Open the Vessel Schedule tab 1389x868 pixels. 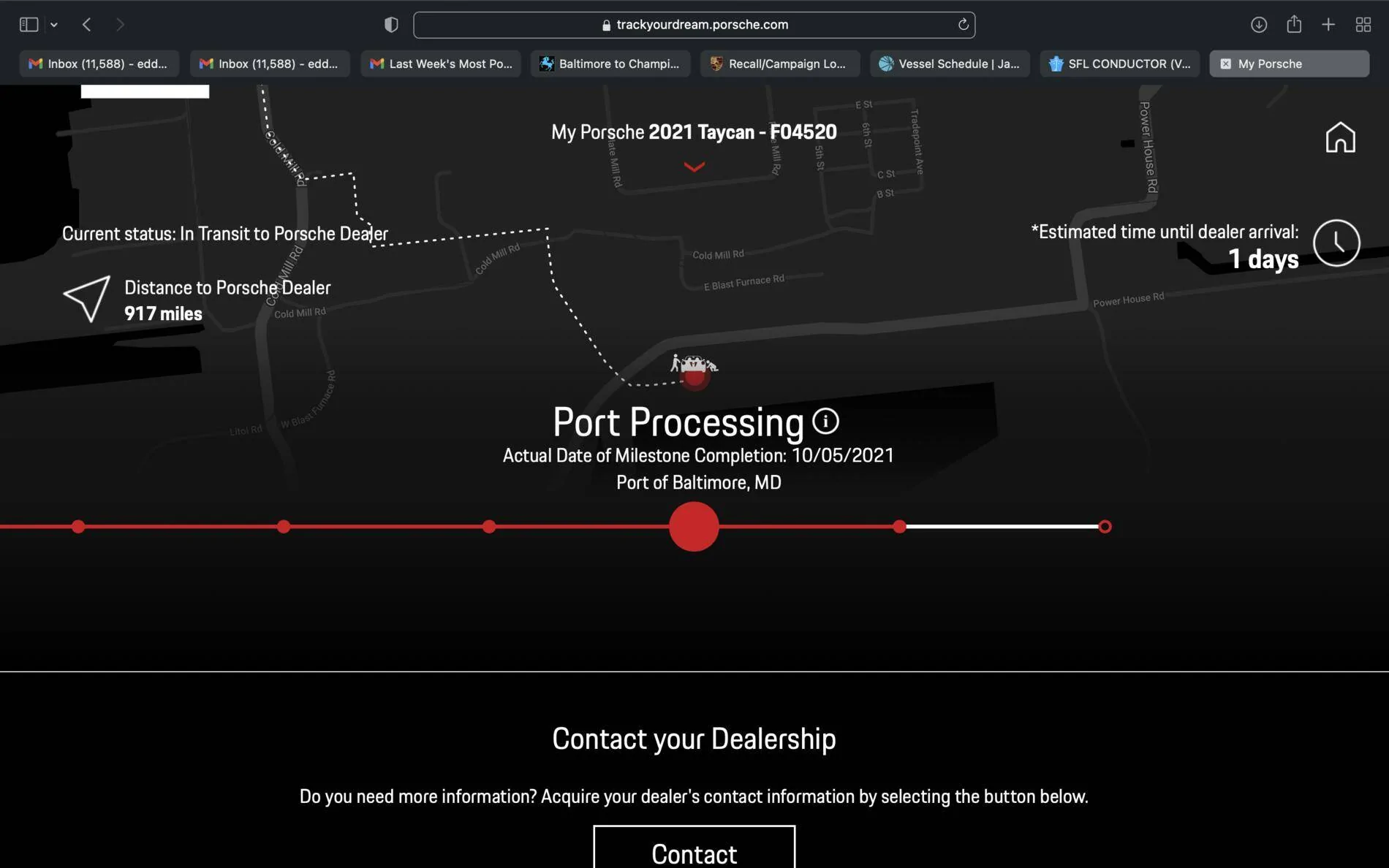[950, 64]
